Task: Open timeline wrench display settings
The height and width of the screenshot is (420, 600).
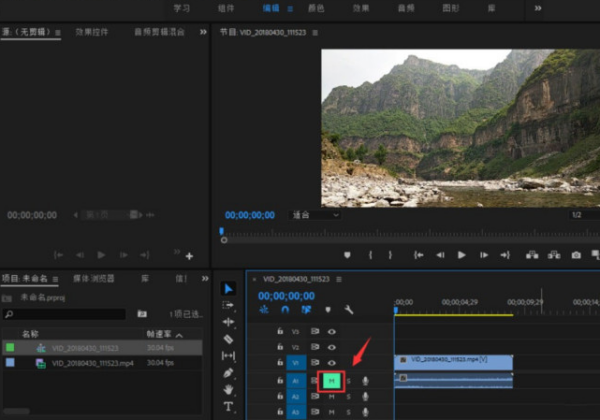Action: click(349, 311)
